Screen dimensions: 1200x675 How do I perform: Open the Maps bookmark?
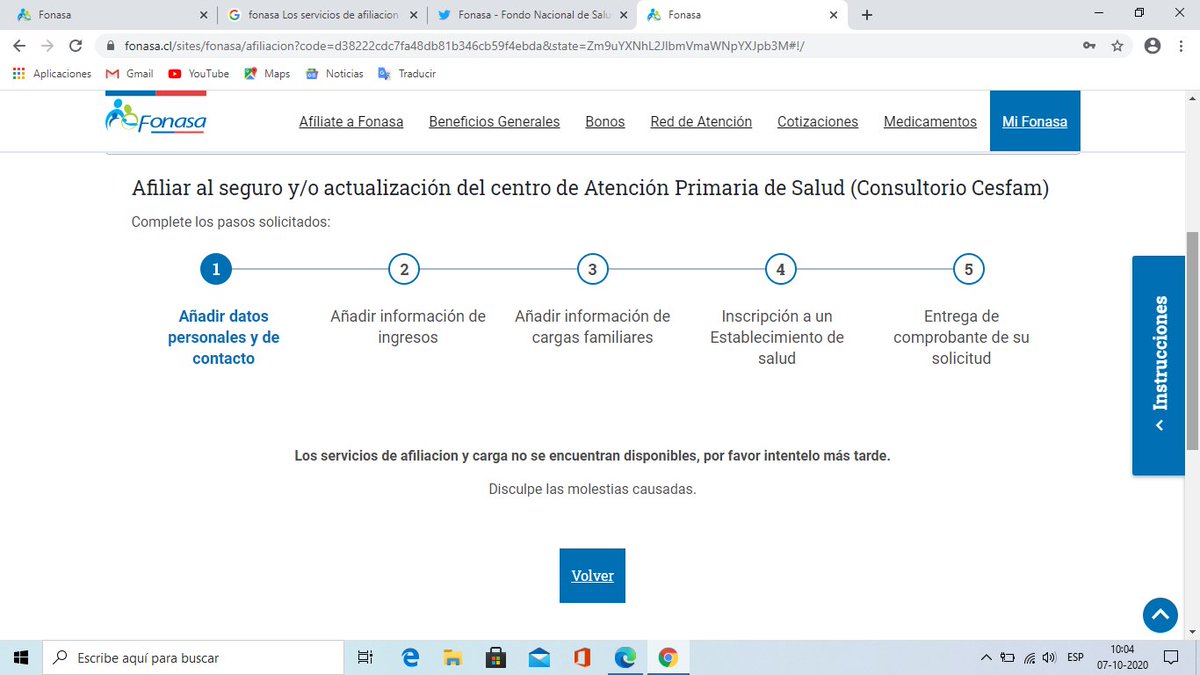coord(266,74)
